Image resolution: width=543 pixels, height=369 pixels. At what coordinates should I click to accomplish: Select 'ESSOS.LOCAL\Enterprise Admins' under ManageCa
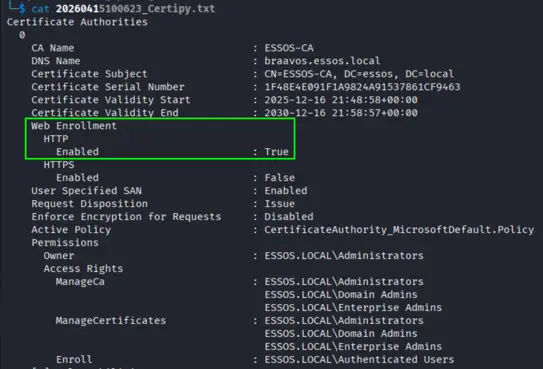pyautogui.click(x=353, y=308)
